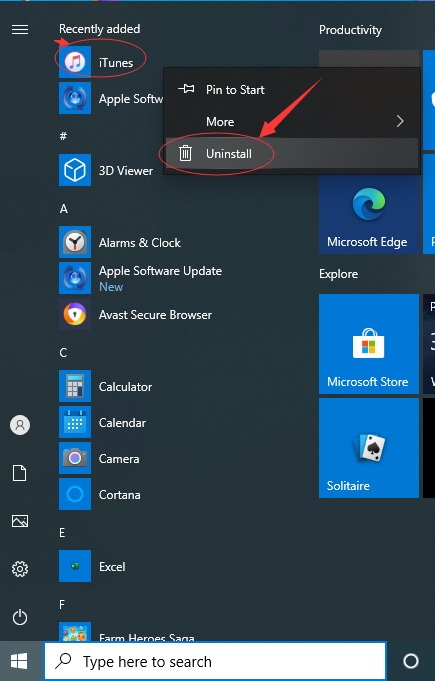
Task: Open the Camera app icon
Action: [75, 458]
